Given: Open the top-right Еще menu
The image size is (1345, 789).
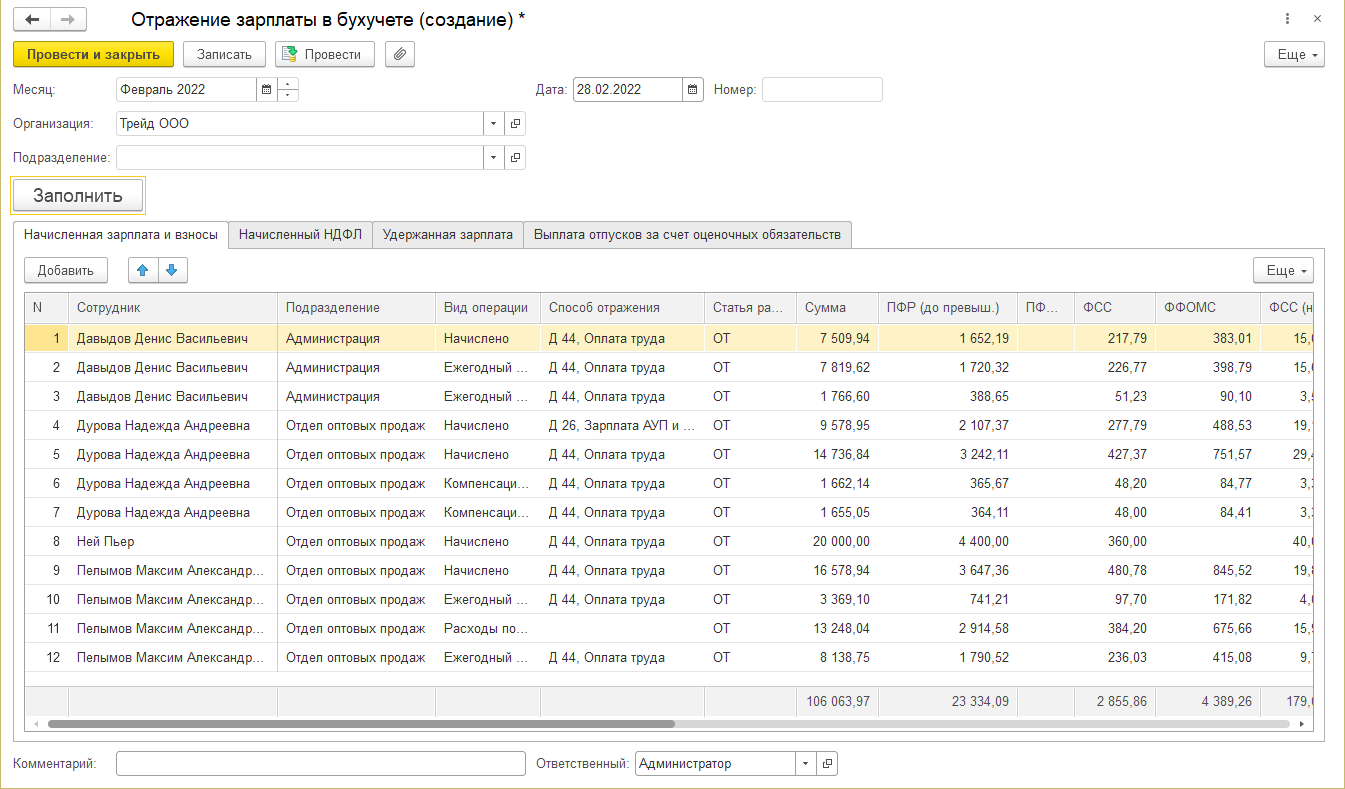Looking at the screenshot, I should [x=1294, y=54].
